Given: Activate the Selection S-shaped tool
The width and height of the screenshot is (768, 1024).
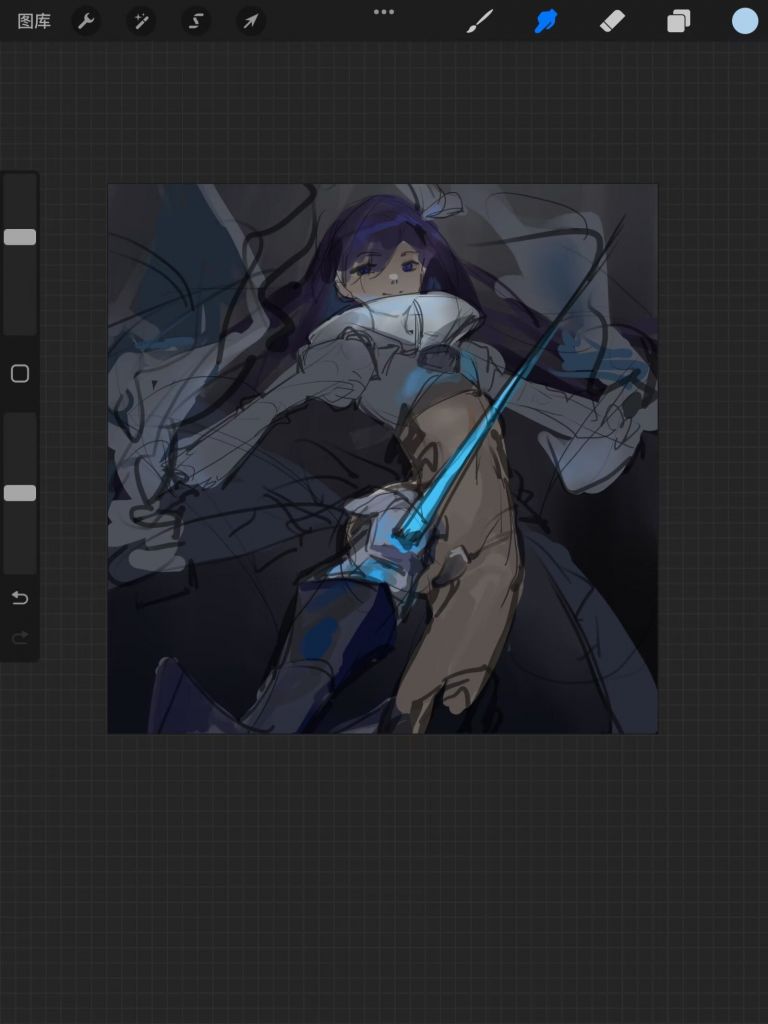Looking at the screenshot, I should (195, 21).
